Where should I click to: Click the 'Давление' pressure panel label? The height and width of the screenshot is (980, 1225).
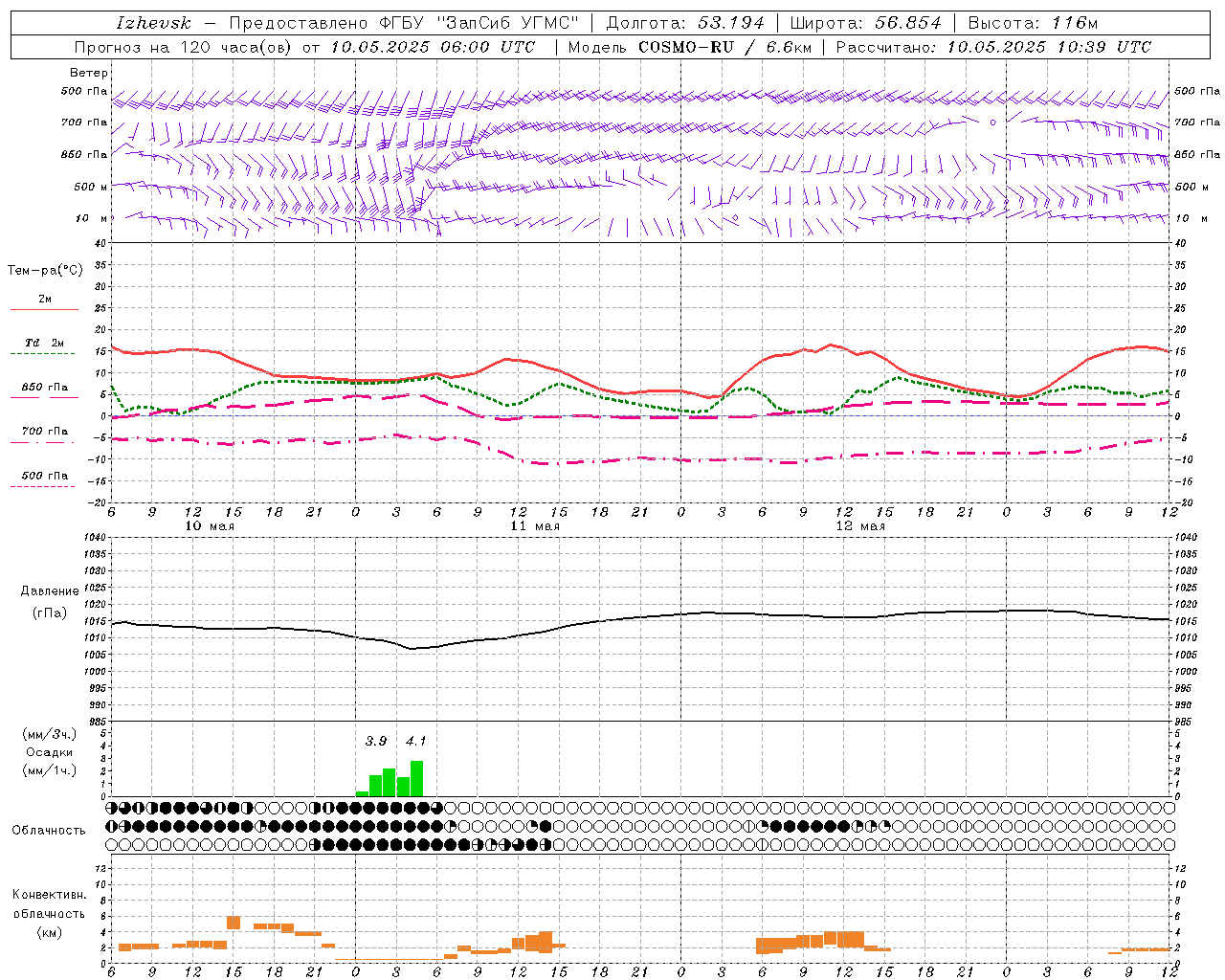(50, 591)
